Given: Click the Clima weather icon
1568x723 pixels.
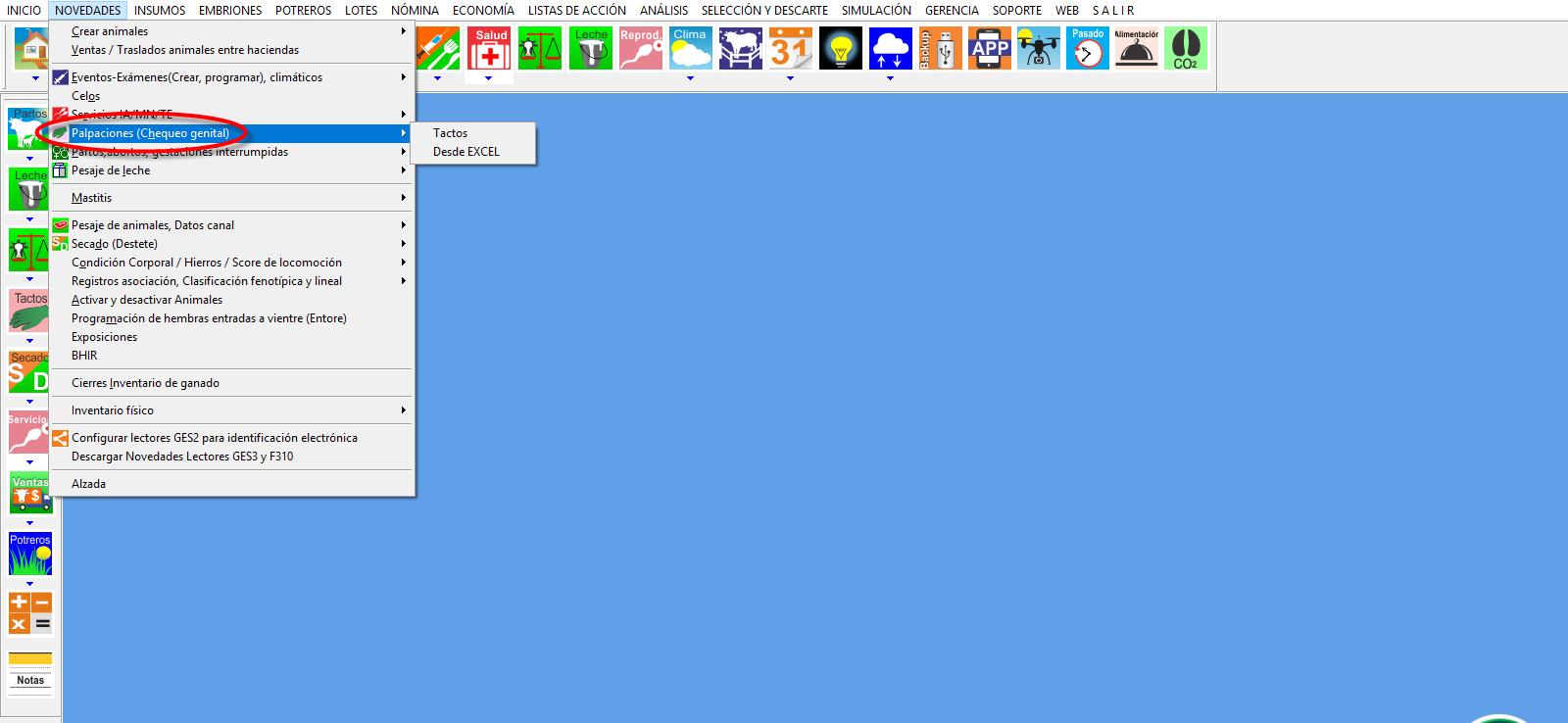Looking at the screenshot, I should (690, 48).
